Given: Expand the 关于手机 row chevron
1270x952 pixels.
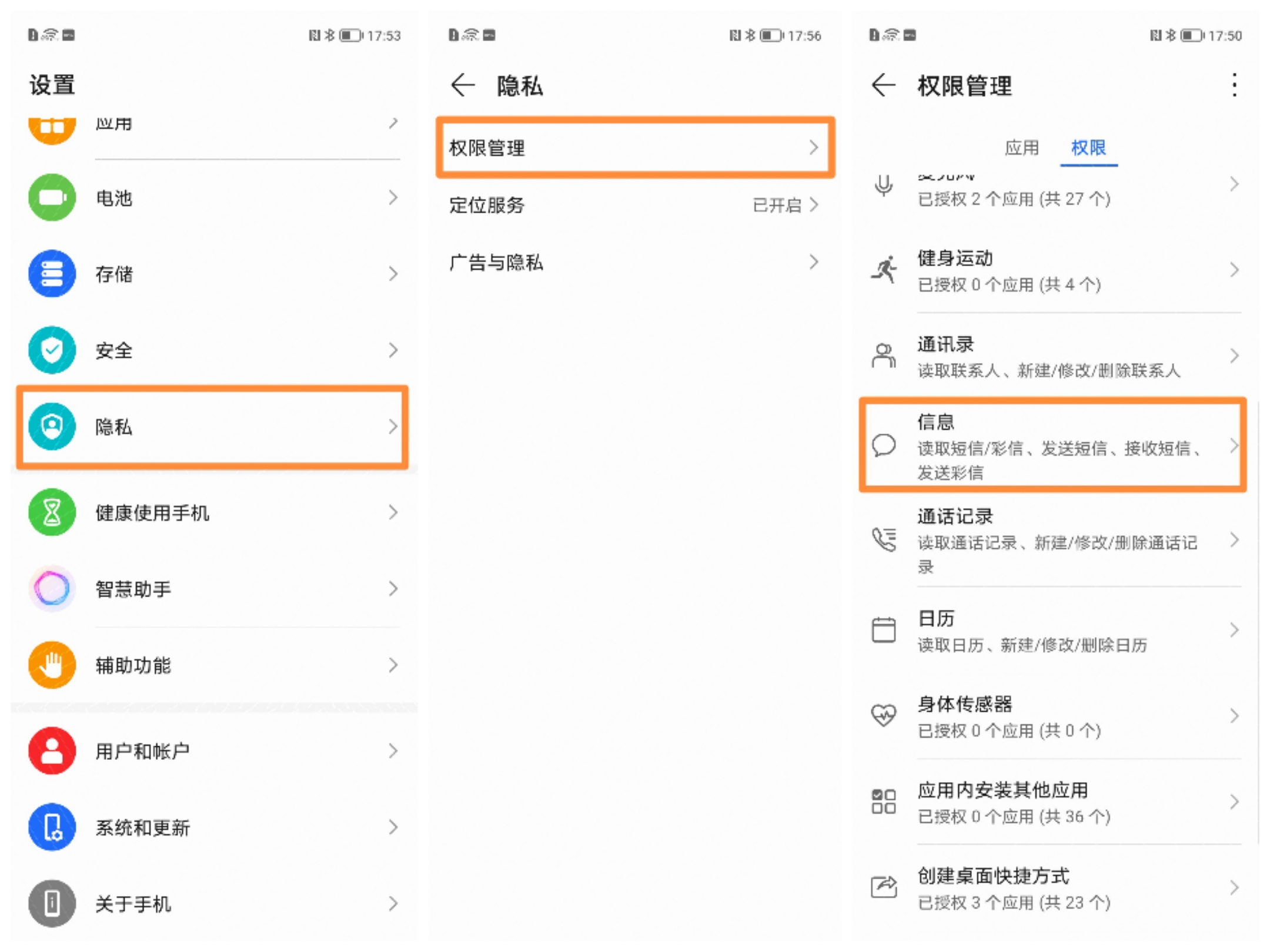Looking at the screenshot, I should 393,904.
